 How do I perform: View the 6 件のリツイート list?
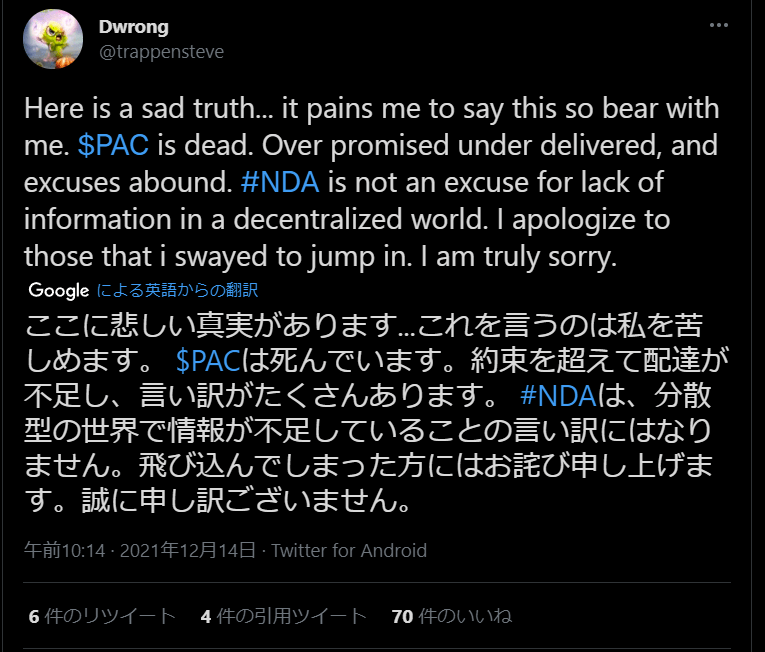pos(103,616)
